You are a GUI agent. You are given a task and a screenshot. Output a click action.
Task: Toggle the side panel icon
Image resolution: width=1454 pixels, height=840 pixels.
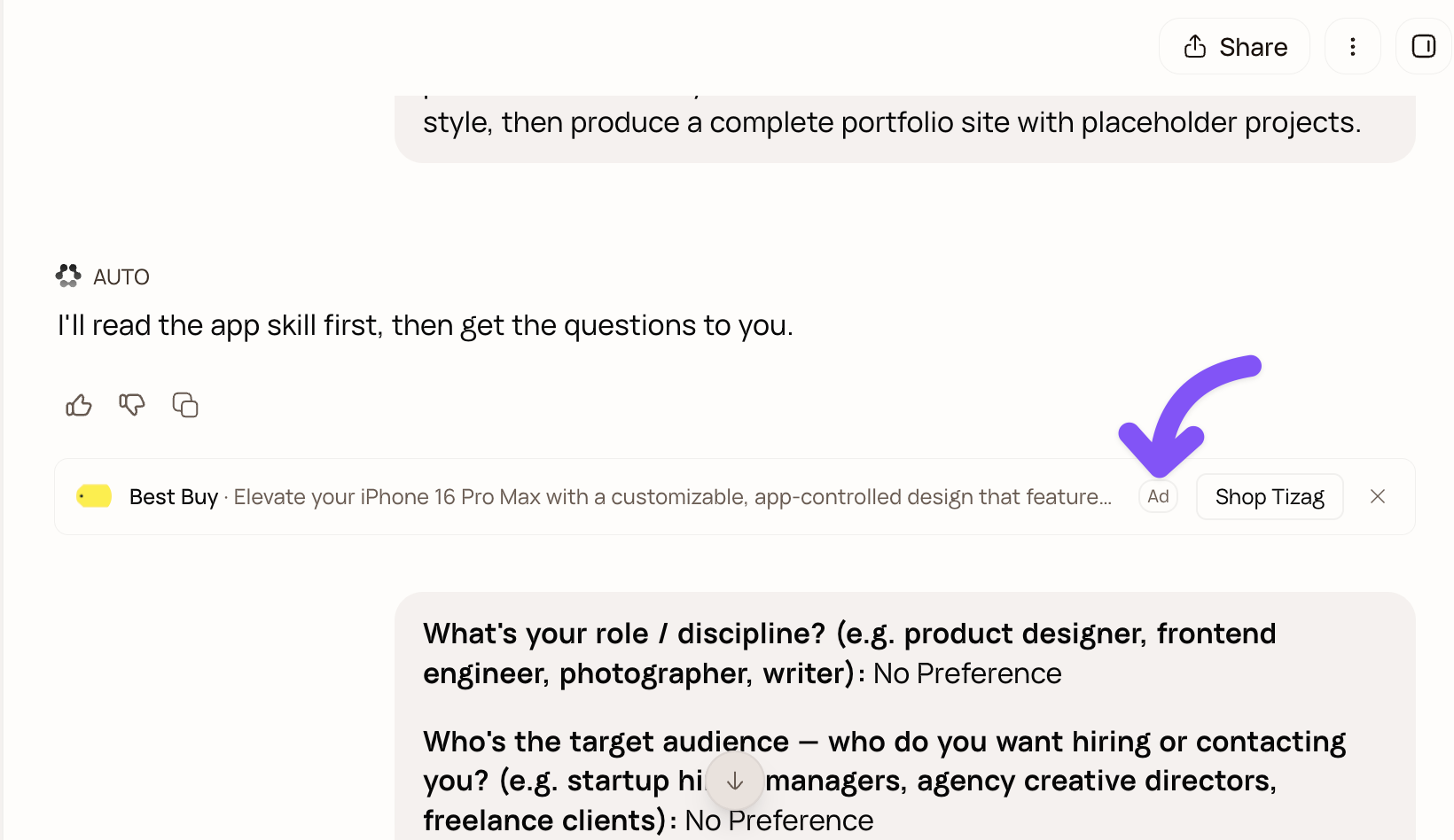click(1424, 46)
